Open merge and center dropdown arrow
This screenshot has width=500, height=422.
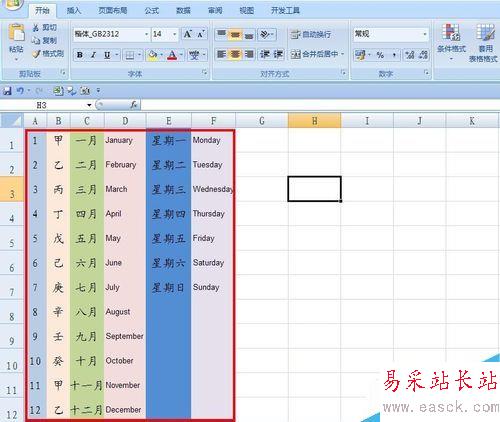pos(343,54)
